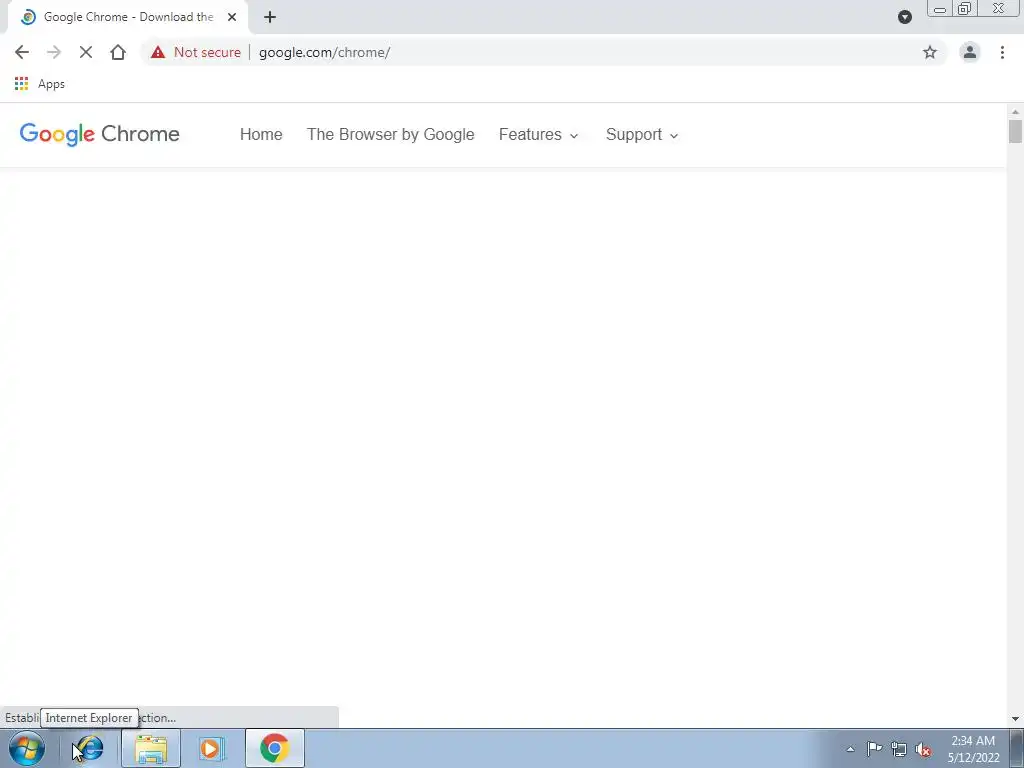Image resolution: width=1024 pixels, height=768 pixels.
Task: Open Apps shortcut in bookmarks bar
Action: tap(39, 84)
